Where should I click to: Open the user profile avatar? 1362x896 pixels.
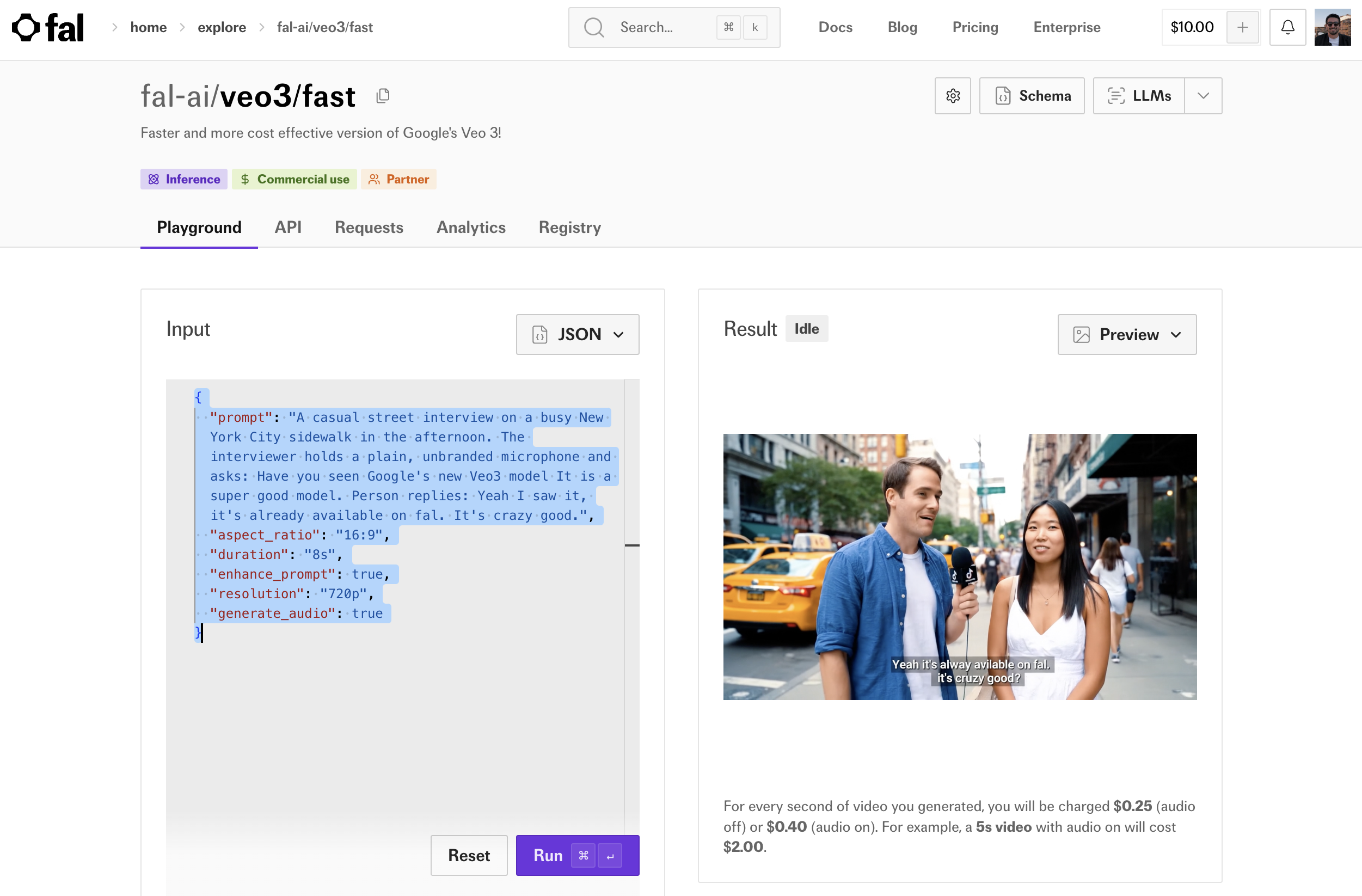pyautogui.click(x=1332, y=27)
